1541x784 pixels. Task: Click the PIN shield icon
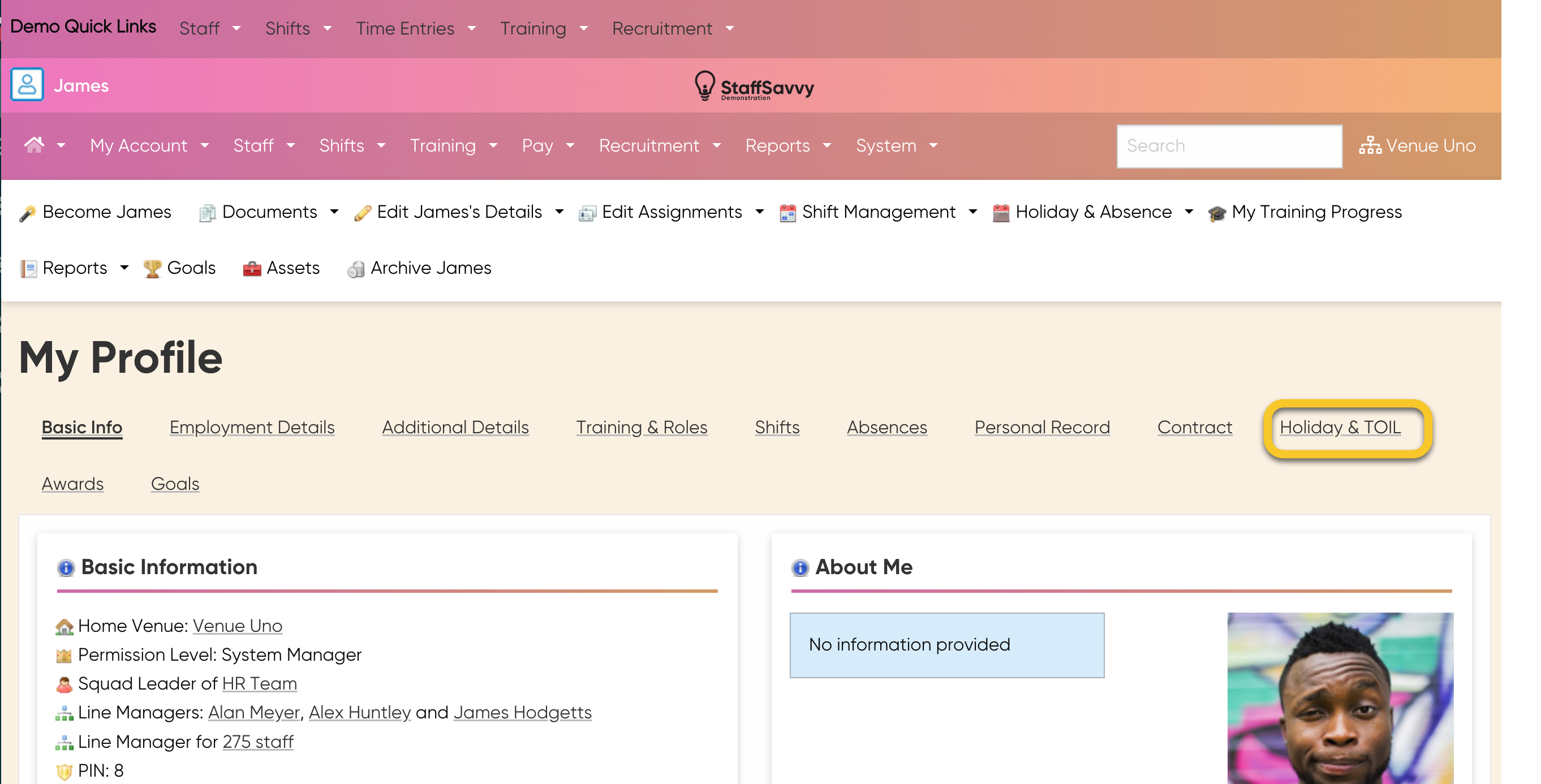click(x=64, y=772)
